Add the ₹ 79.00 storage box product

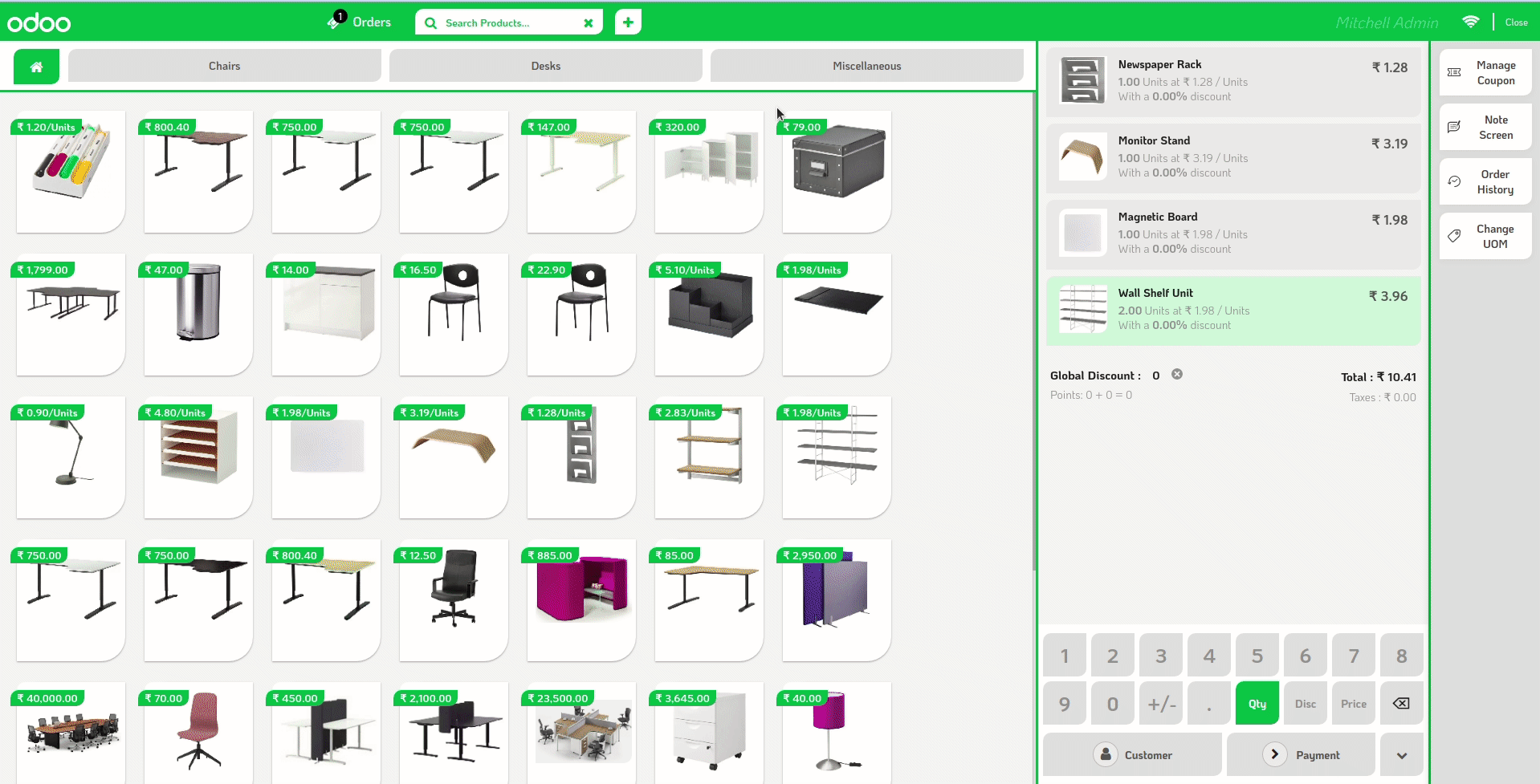837,172
